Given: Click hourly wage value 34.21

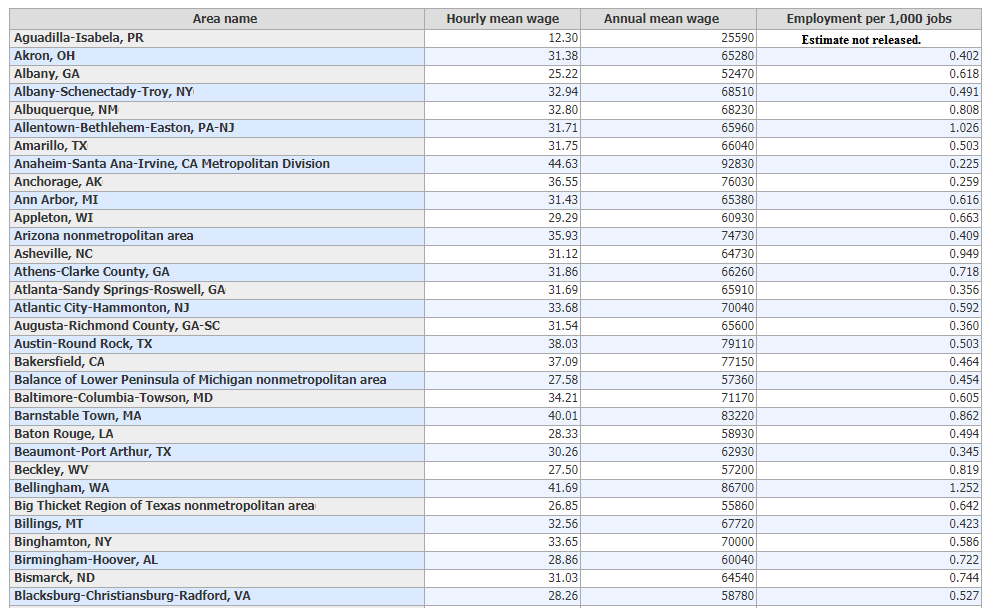Looking at the screenshot, I should (x=563, y=398).
